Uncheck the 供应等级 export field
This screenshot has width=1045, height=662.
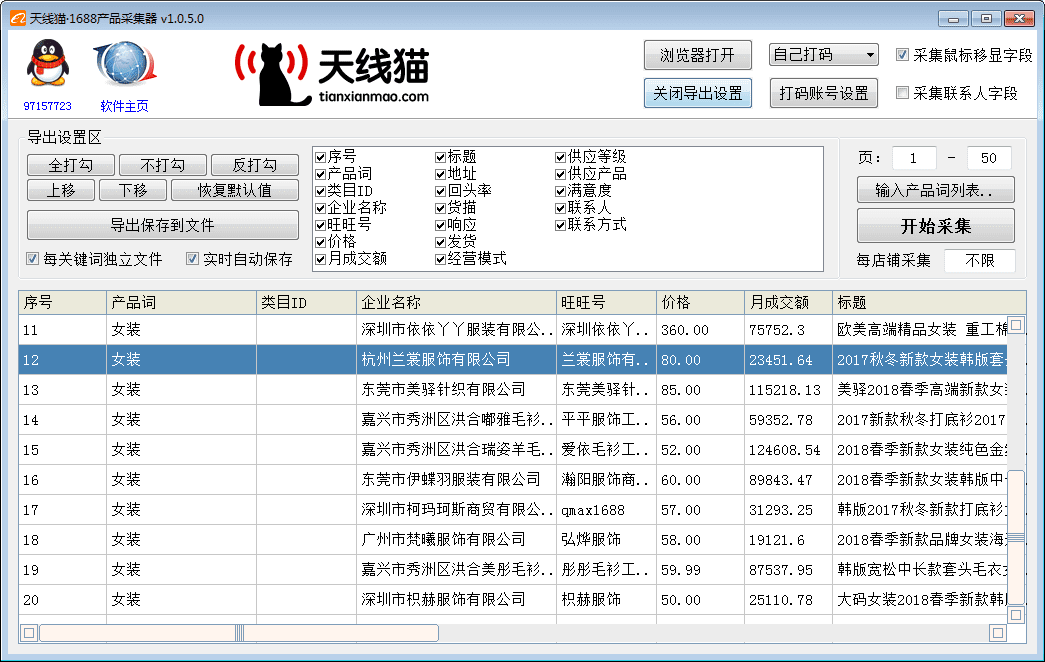click(560, 157)
